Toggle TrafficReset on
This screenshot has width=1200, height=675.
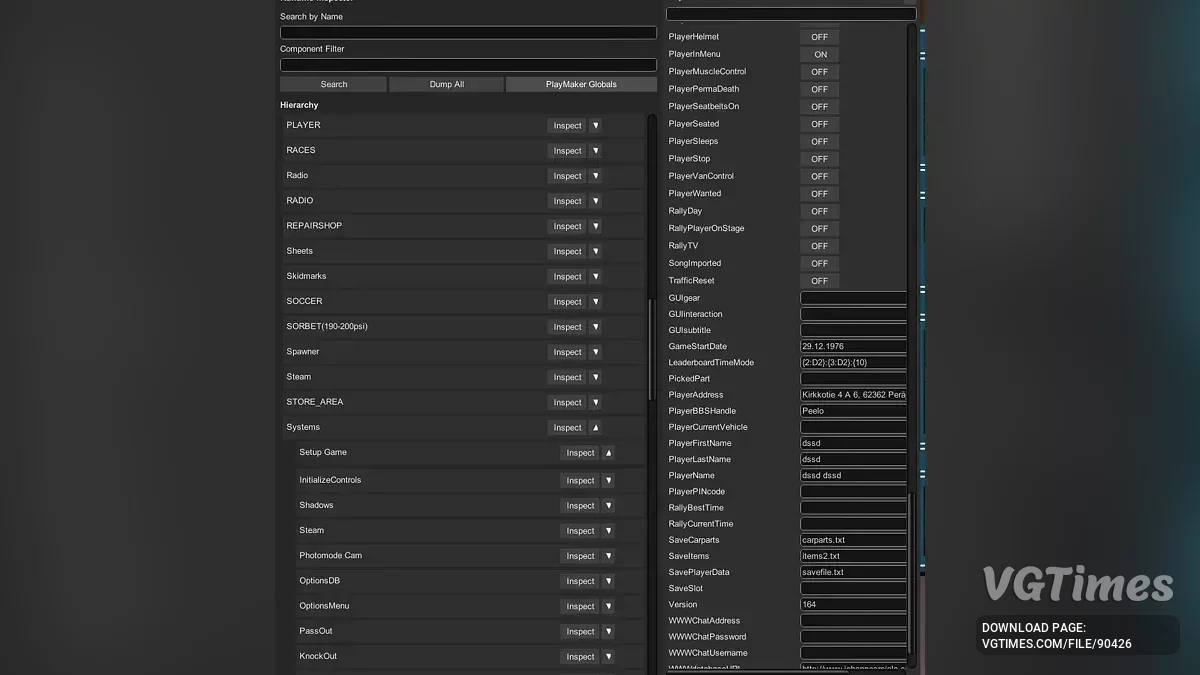818,281
